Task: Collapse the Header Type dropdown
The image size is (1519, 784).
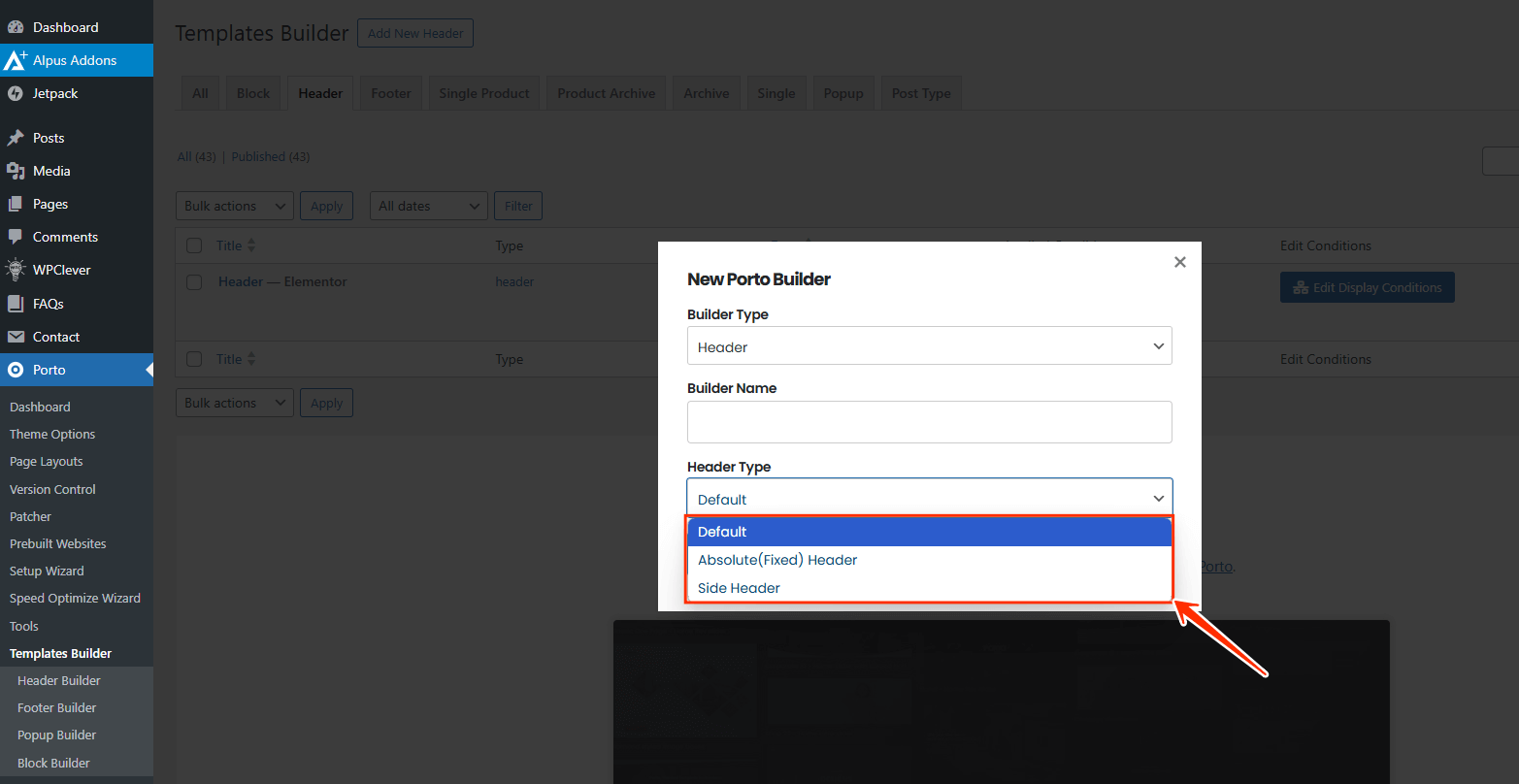Action: [x=930, y=499]
